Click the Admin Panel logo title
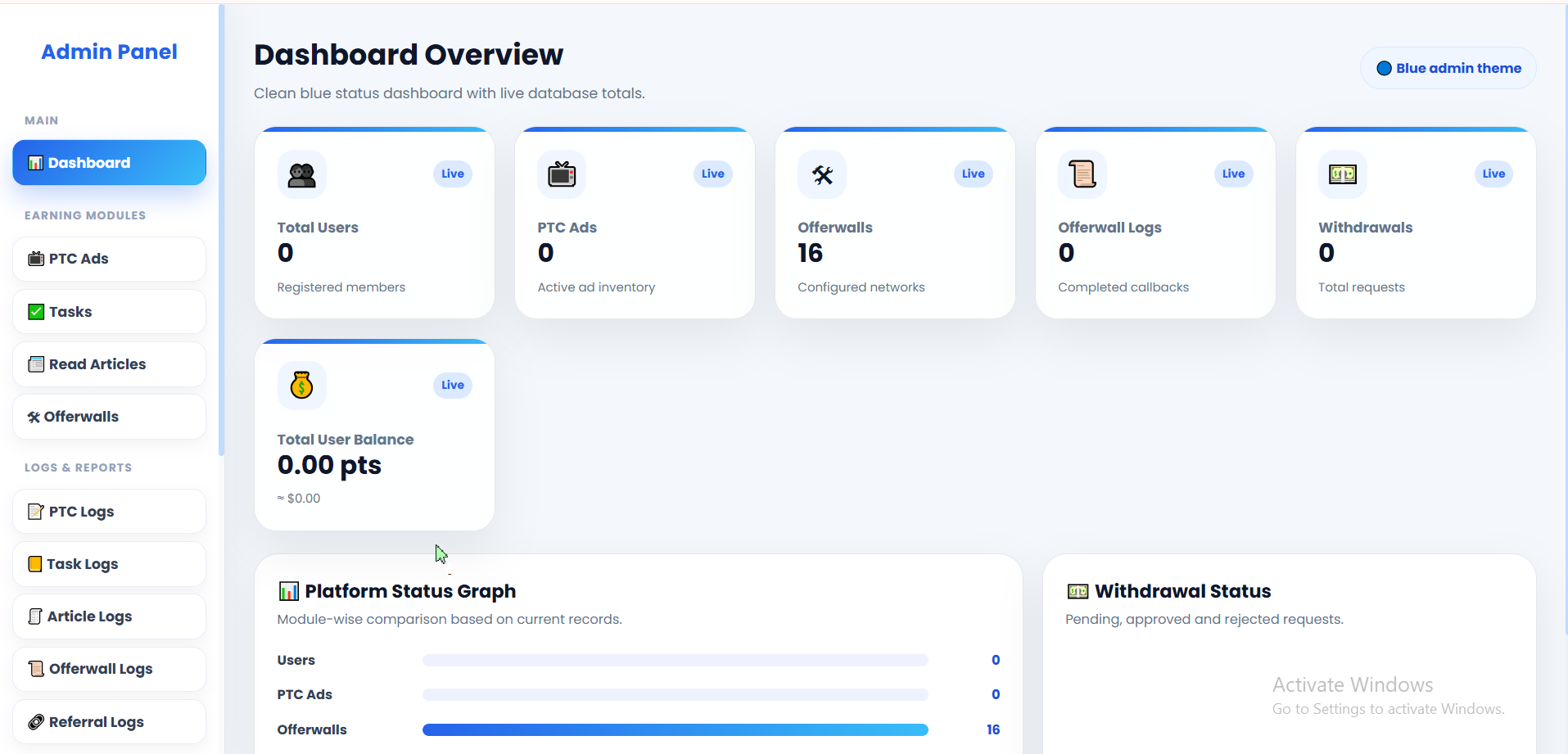Viewport: 1568px width, 754px height. (x=109, y=52)
